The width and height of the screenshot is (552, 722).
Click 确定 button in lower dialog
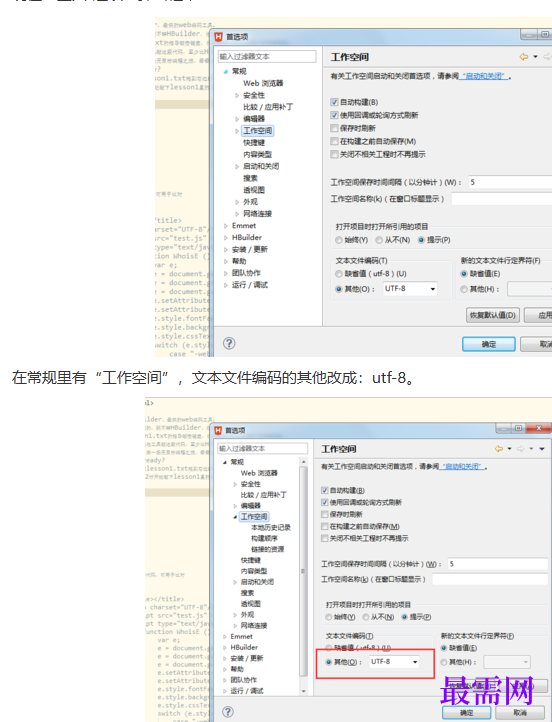point(466,712)
